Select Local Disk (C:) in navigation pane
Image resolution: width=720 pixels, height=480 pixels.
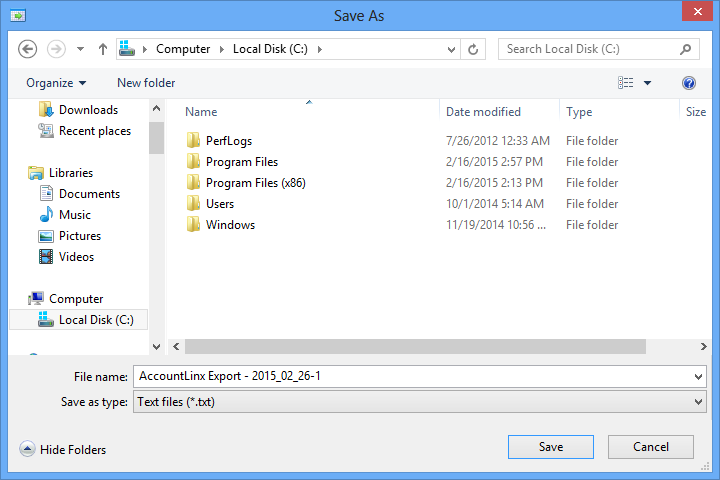pyautogui.click(x=96, y=320)
